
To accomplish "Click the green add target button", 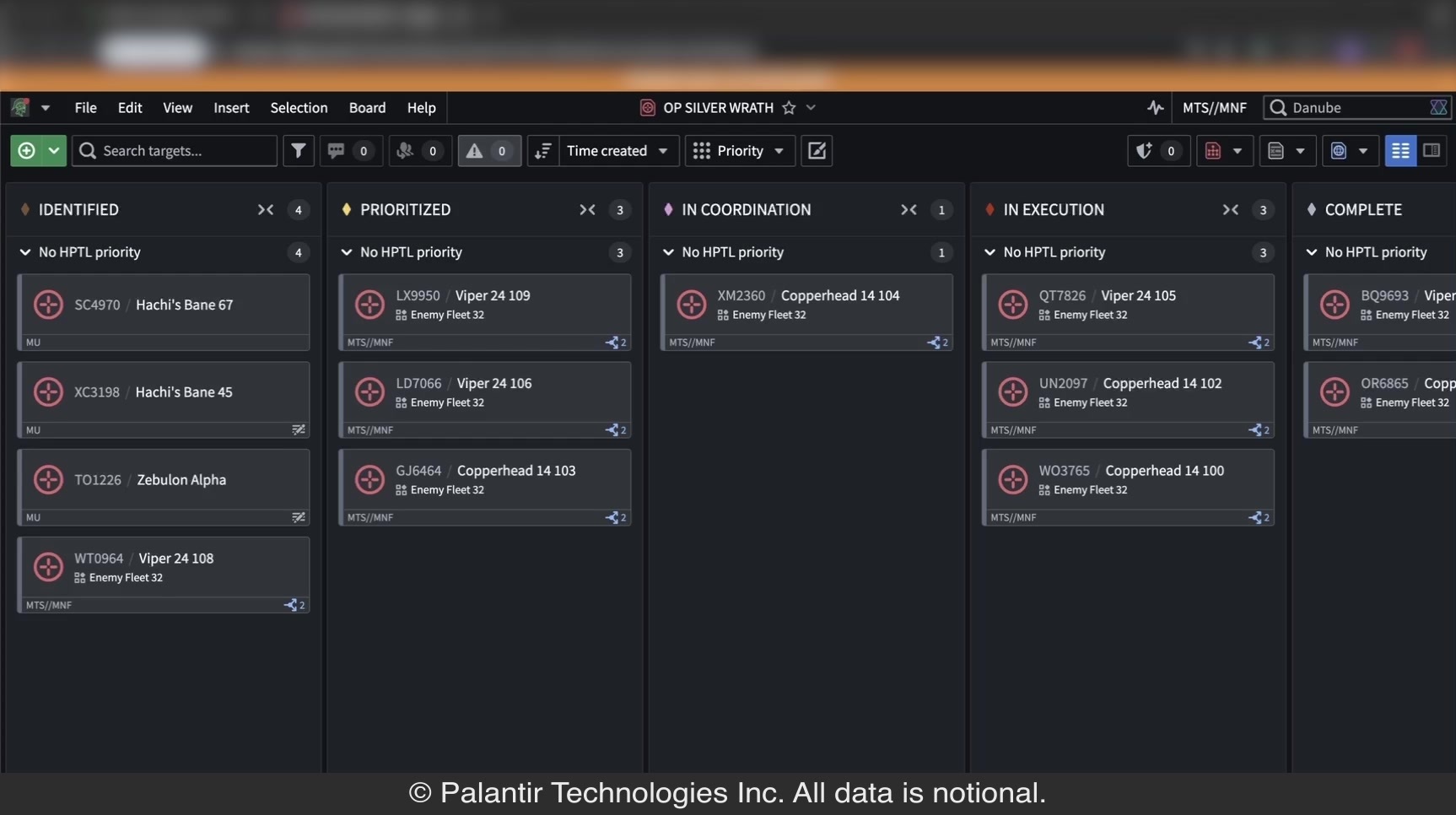I will point(26,151).
